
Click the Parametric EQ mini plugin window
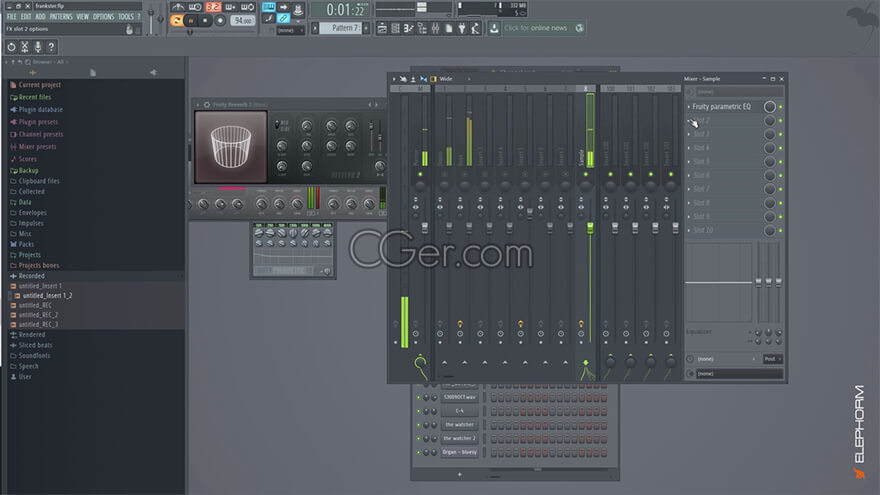293,250
